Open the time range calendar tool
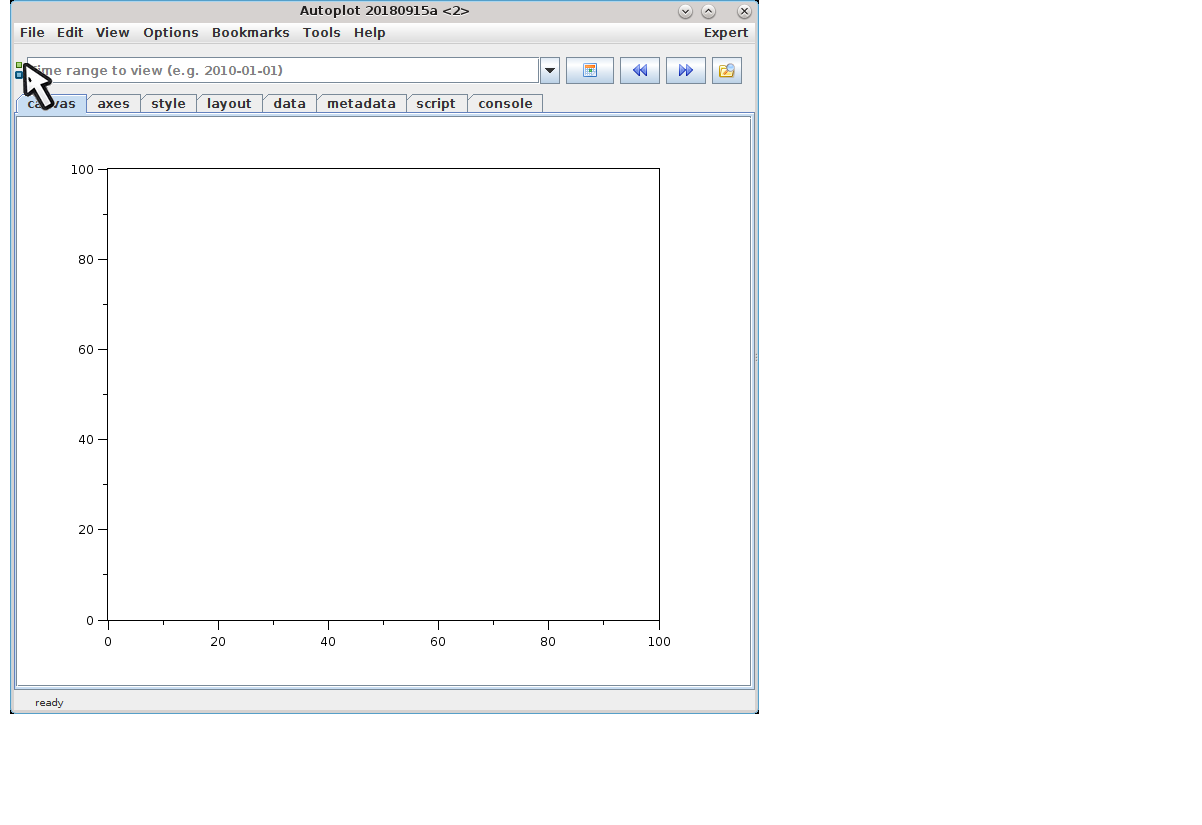This screenshot has height=825, width=1202. click(589, 71)
